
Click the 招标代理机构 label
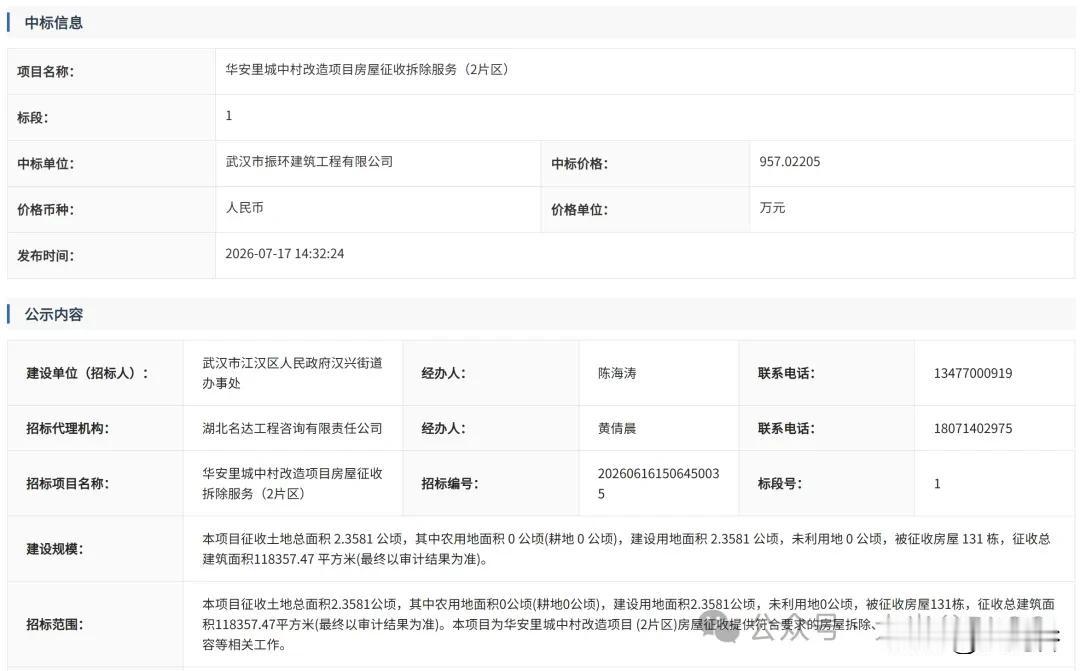click(68, 429)
